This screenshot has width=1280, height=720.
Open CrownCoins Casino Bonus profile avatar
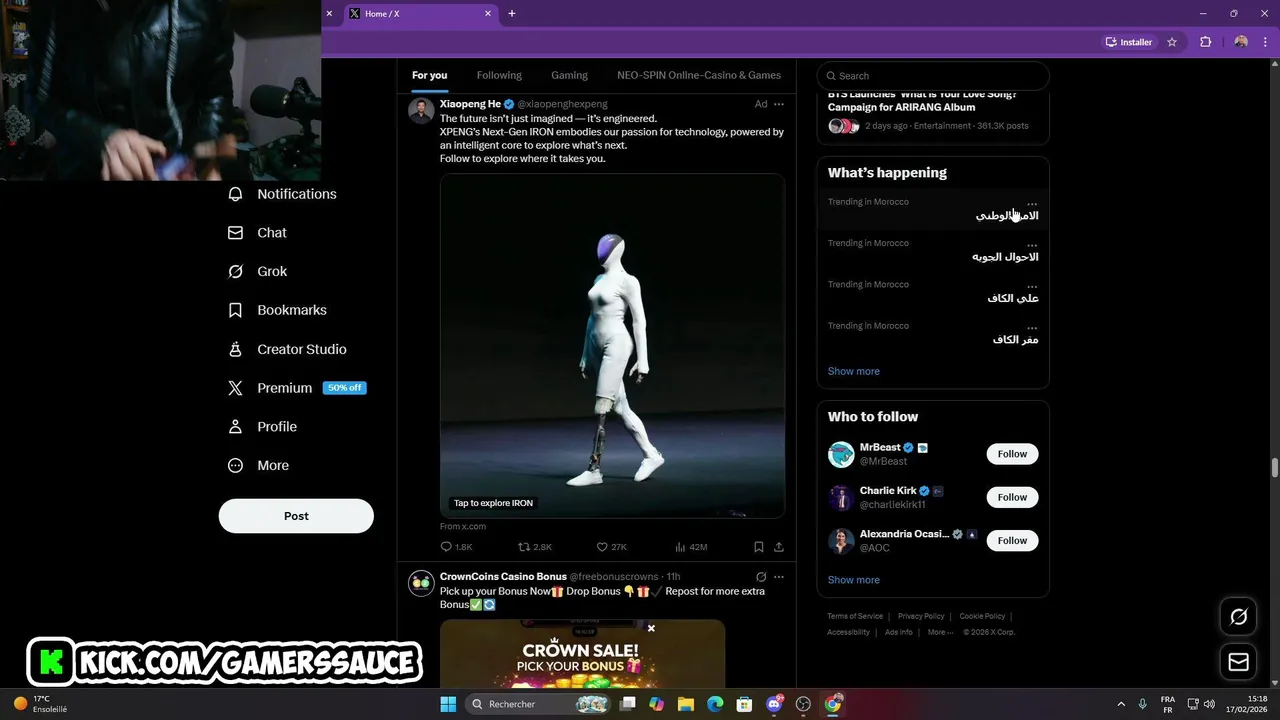coord(421,584)
